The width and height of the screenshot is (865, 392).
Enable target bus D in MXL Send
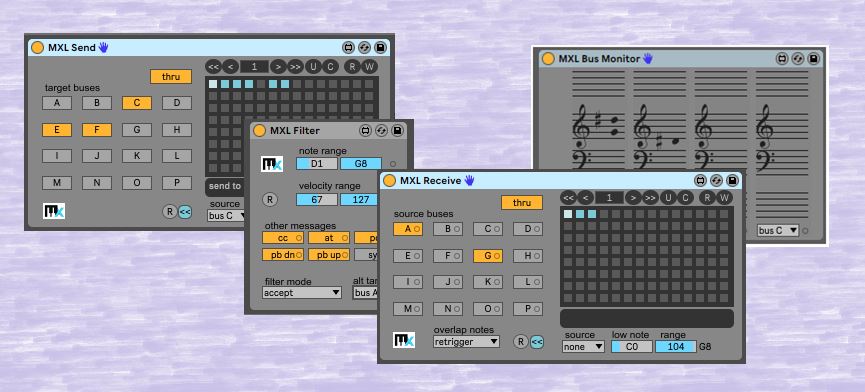click(177, 103)
